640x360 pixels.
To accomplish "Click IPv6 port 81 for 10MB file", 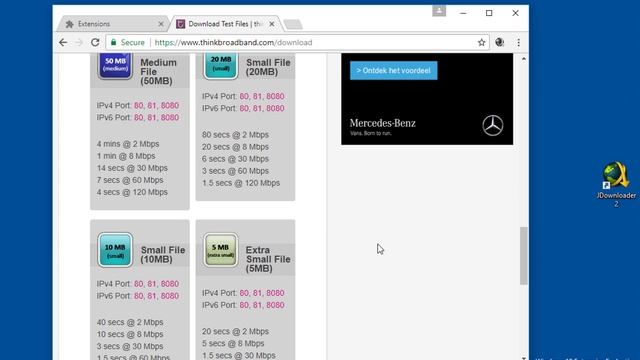I will click(x=152, y=296).
